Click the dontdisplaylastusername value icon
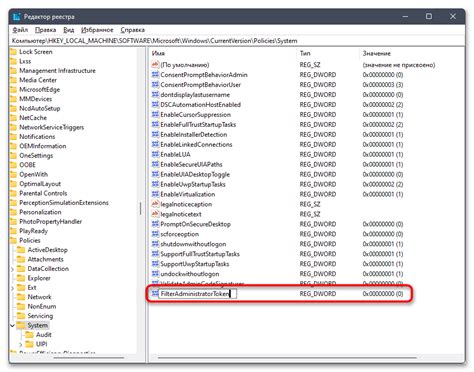474x372 pixels. pos(155,95)
